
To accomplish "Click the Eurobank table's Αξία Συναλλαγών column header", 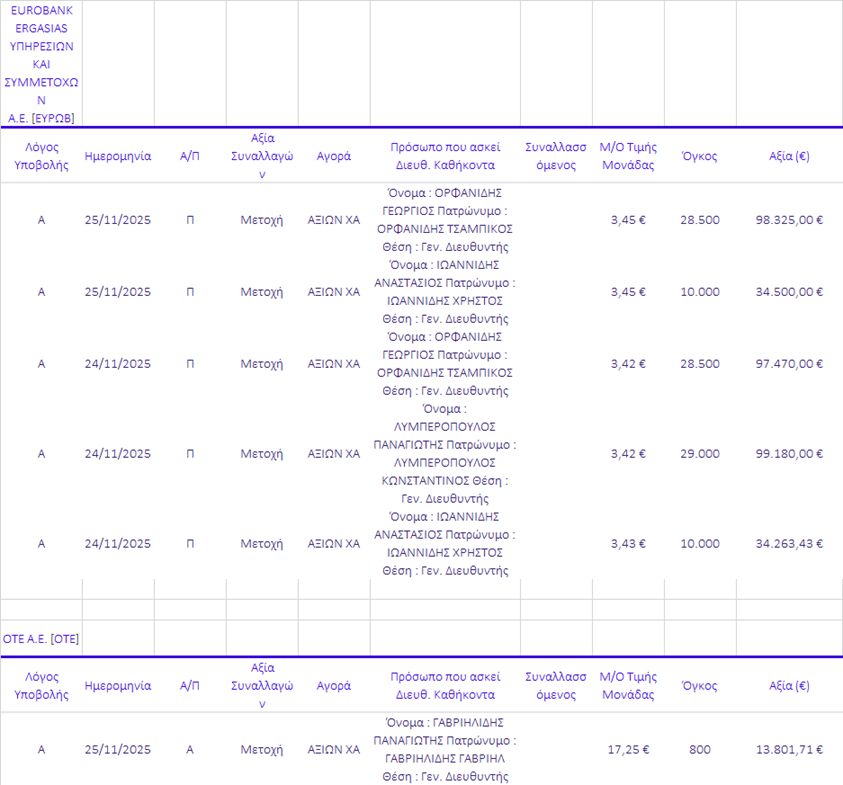I will coord(262,156).
